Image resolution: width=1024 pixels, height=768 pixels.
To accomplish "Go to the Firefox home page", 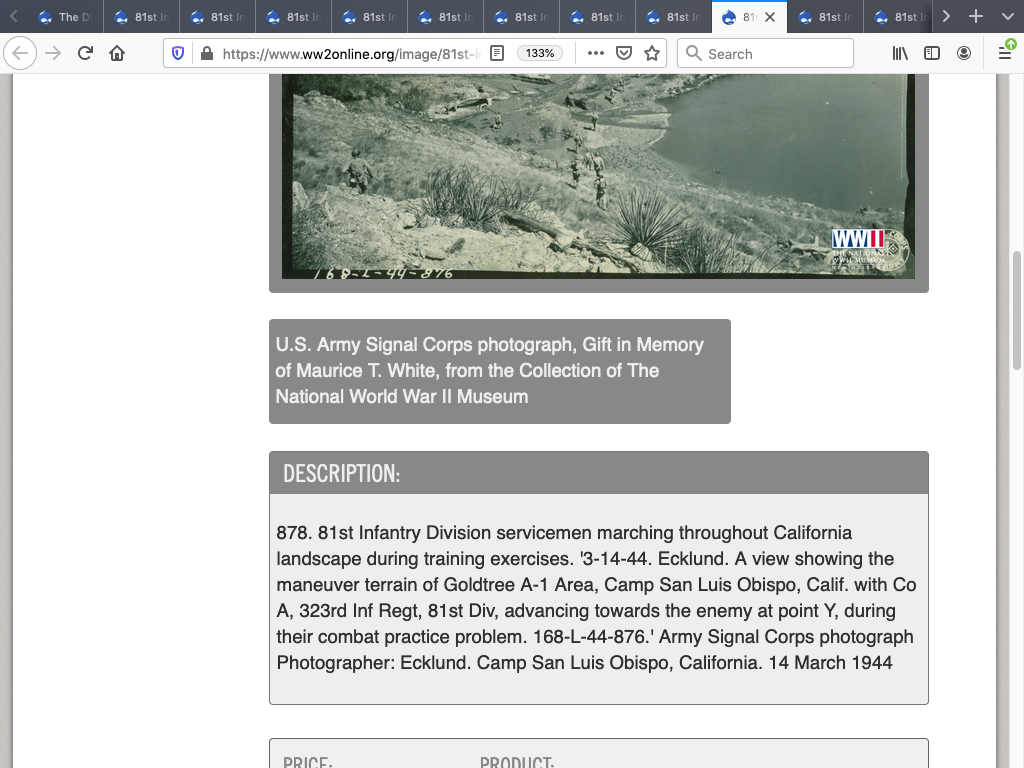I will click(x=117, y=53).
